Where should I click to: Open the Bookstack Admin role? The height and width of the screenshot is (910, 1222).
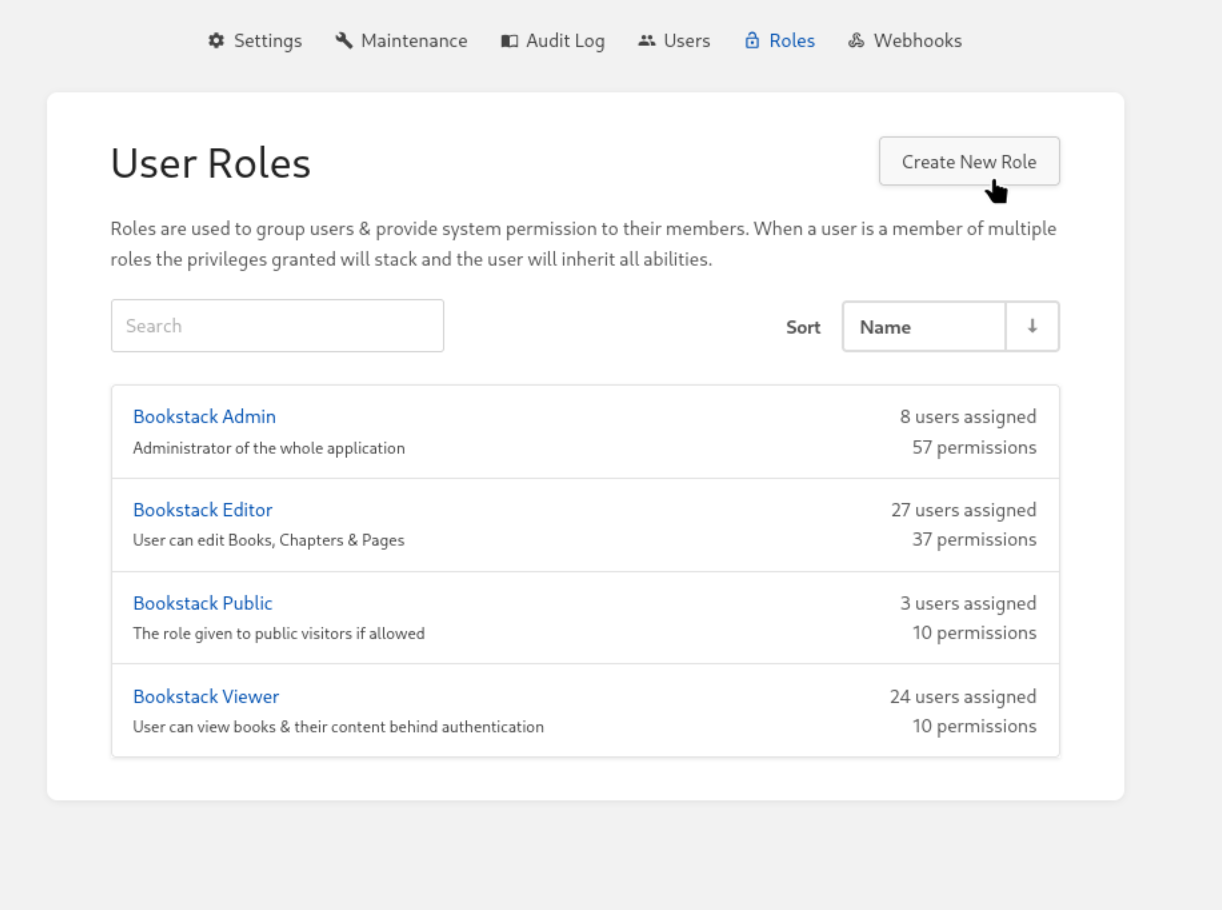click(204, 416)
